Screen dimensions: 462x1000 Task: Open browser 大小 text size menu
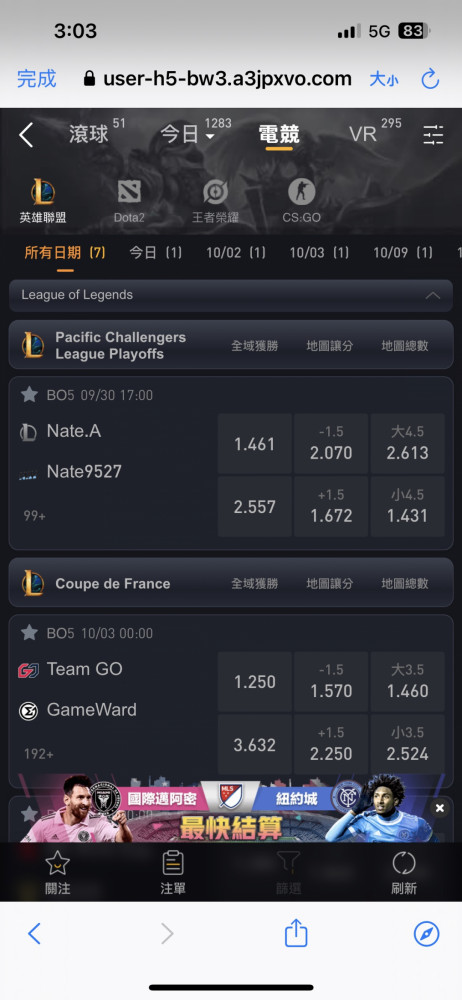pyautogui.click(x=384, y=80)
